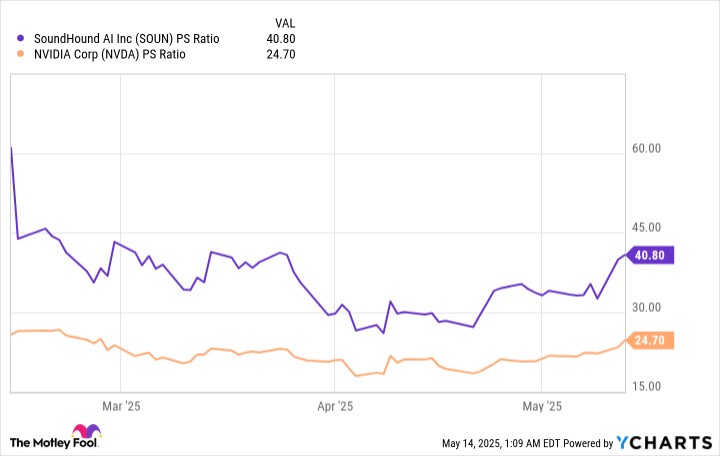Click the 45.00 y-axis label
Image resolution: width=720 pixels, height=456 pixels.
point(647,227)
